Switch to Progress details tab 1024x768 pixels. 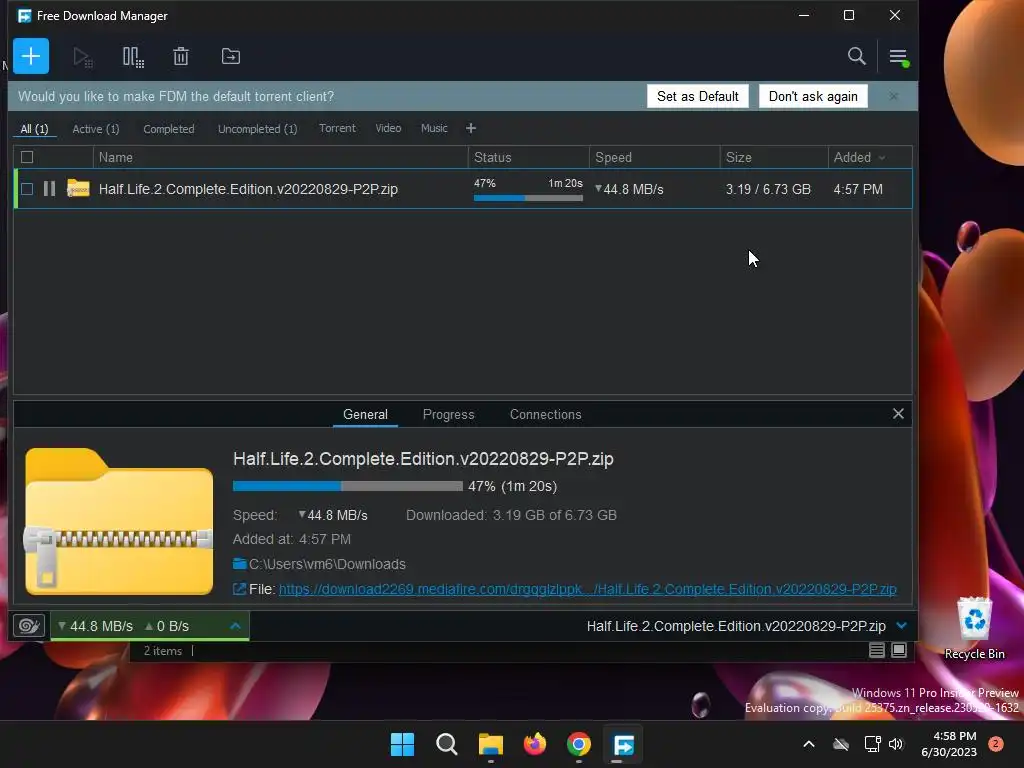coord(448,414)
